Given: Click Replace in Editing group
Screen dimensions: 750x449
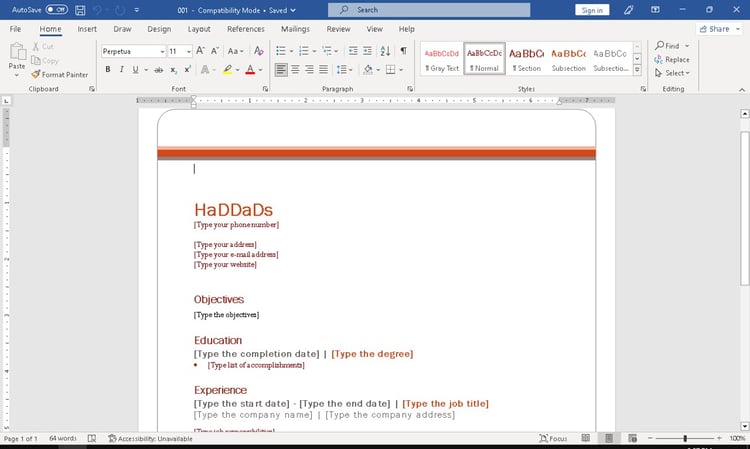Looking at the screenshot, I should (672, 60).
